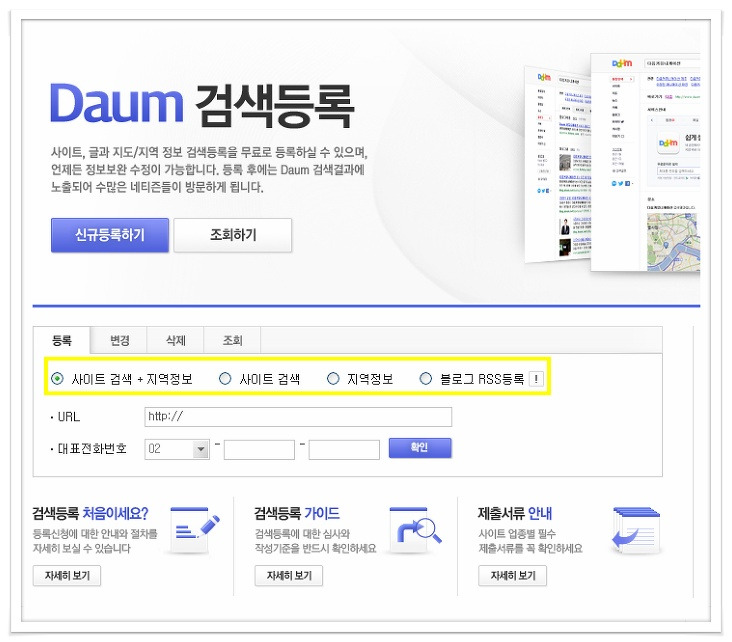This screenshot has width=732, height=642.
Task: Click the 검색등록 처음이세요? heading
Action: 90,513
